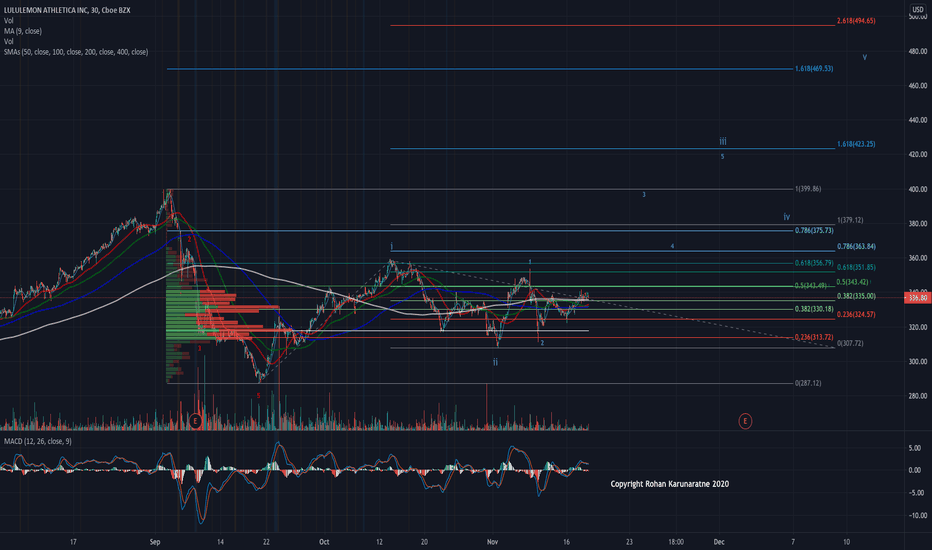Click the 0.382(335.00) Fibonacci label
Viewport: 932px width, 550px height.
coord(856,296)
